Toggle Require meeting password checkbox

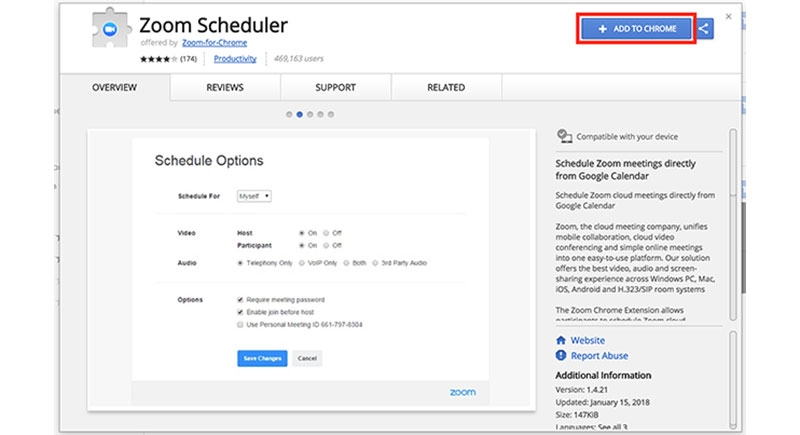(240, 300)
